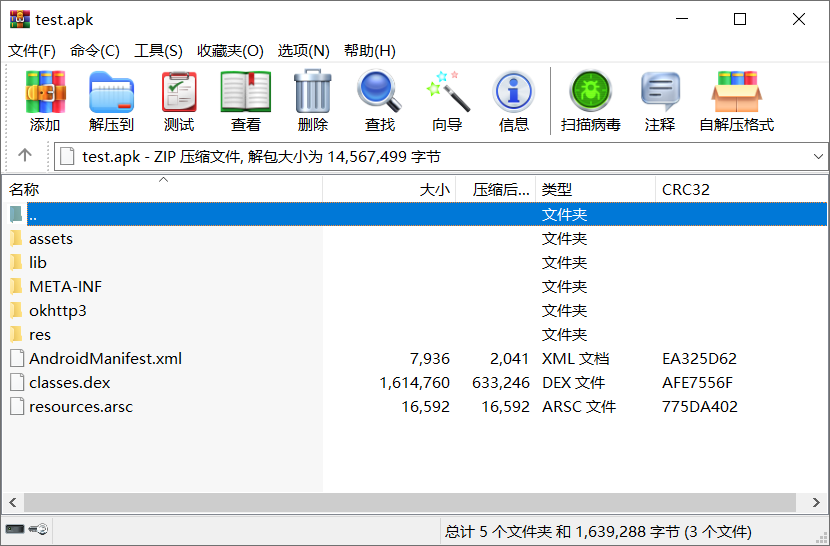Screen dimensions: 830x546
Task: Click the 'DEX 文件' type cell
Action: (x=573, y=382)
